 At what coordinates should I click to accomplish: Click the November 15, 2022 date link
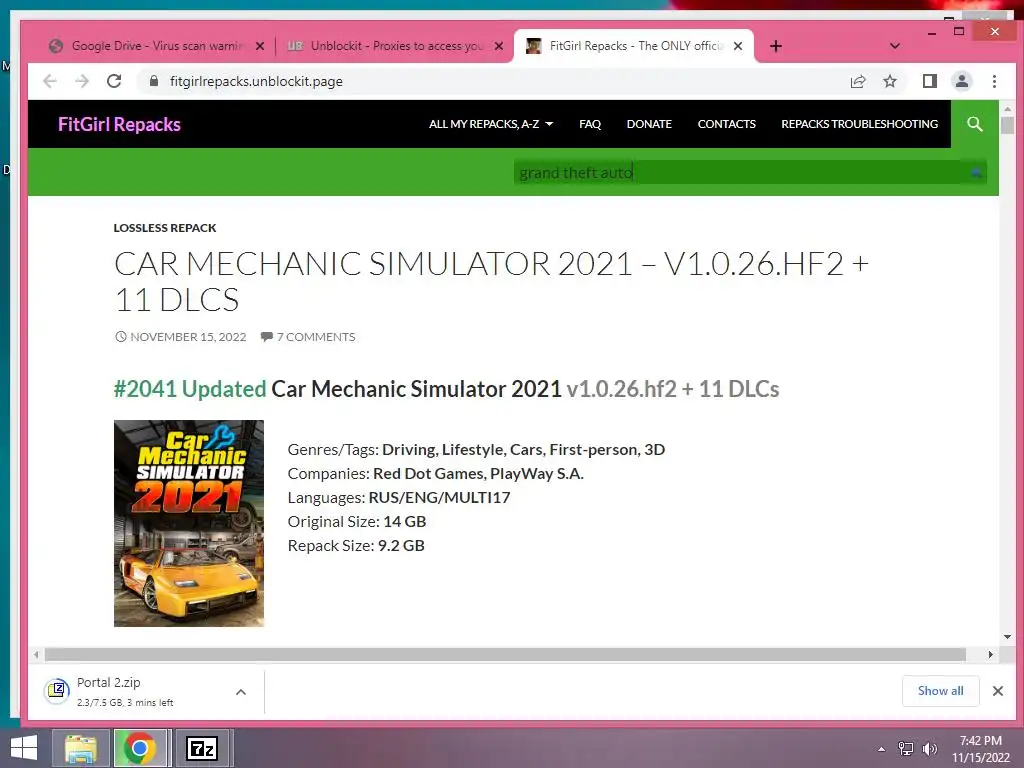coord(181,337)
